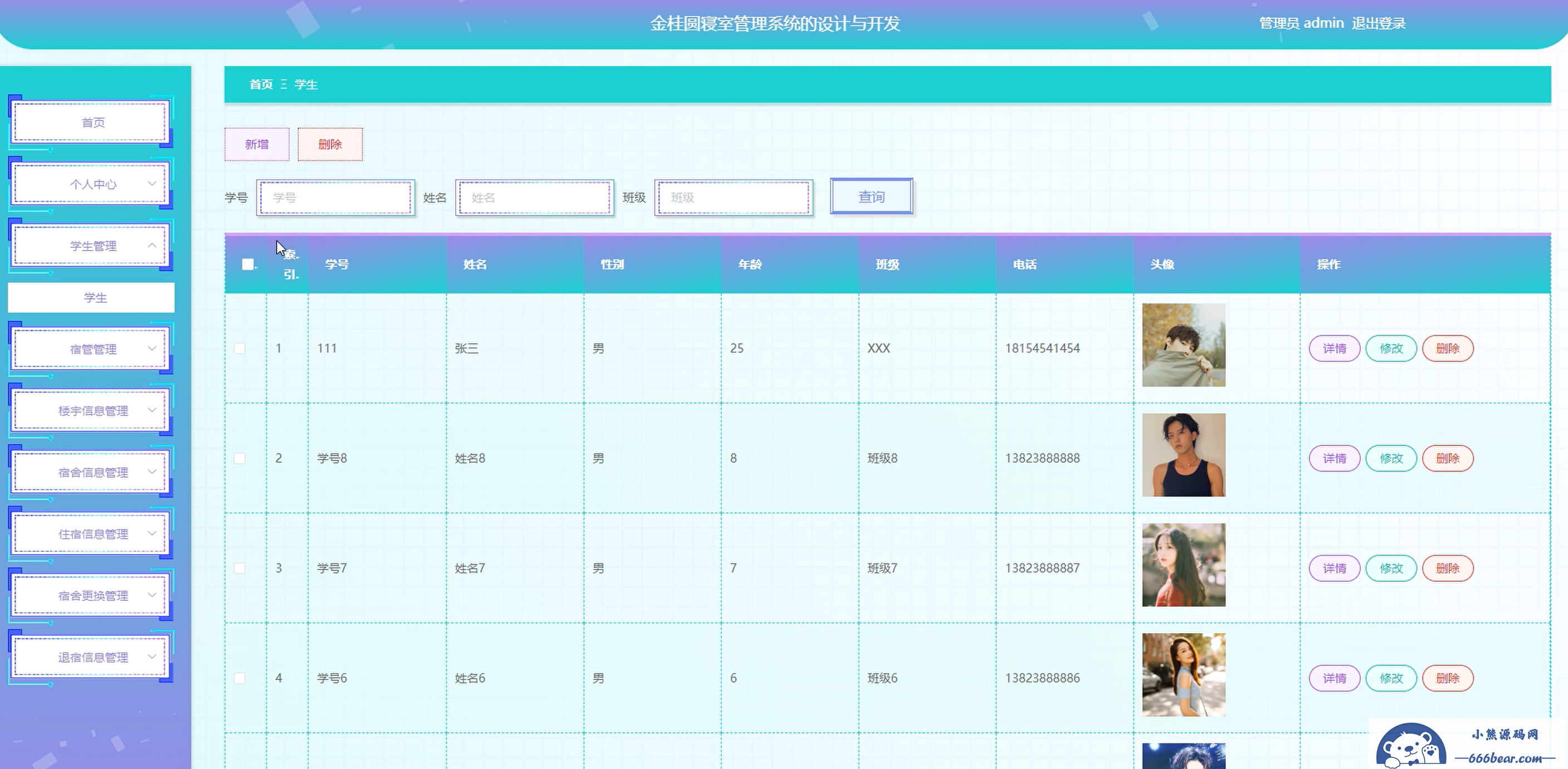
Task: Click 删除 for 姓名6 row
Action: (x=1448, y=678)
